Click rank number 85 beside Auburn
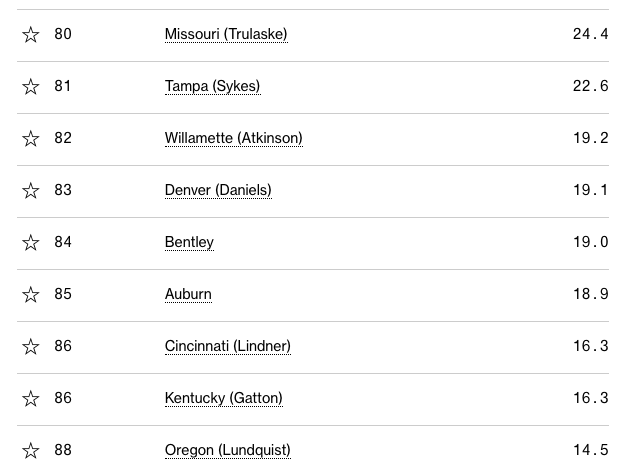This screenshot has width=630, height=470. (x=63, y=295)
